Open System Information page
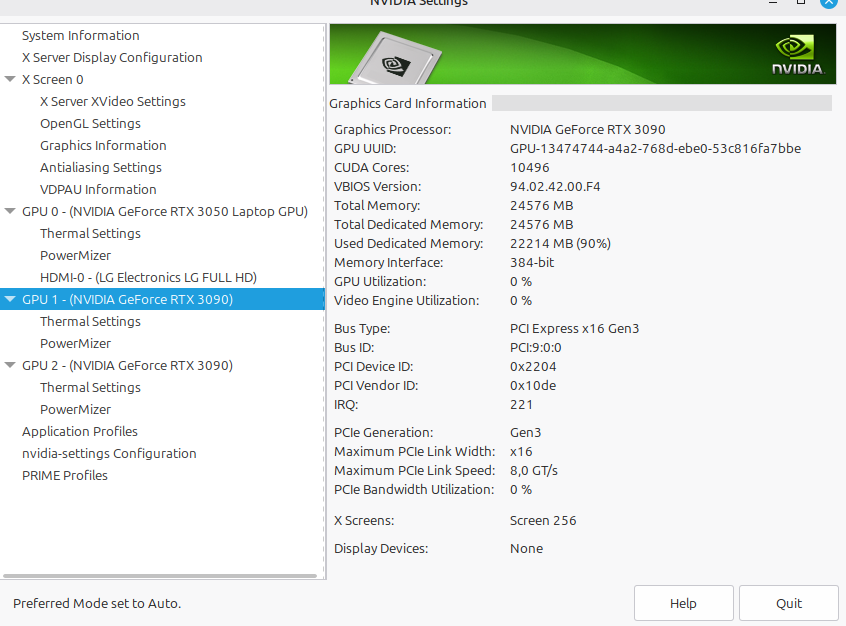 click(80, 36)
